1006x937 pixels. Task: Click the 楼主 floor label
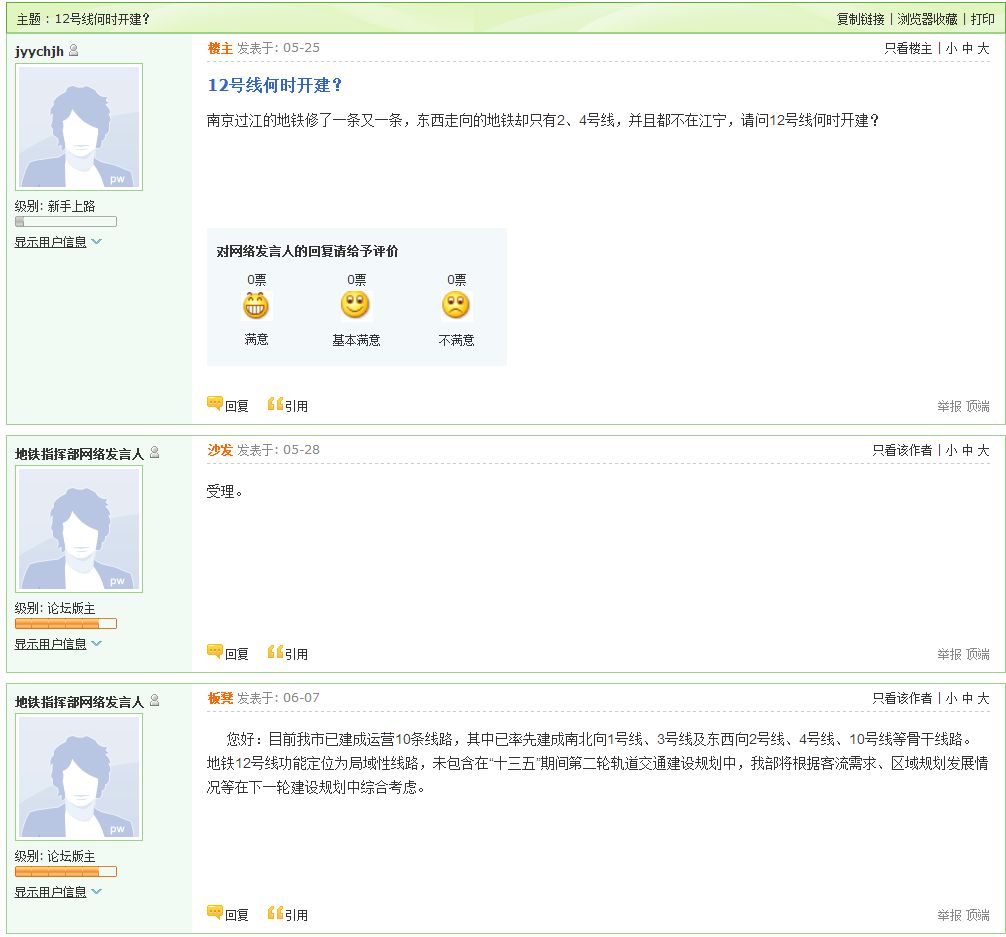[x=220, y=48]
